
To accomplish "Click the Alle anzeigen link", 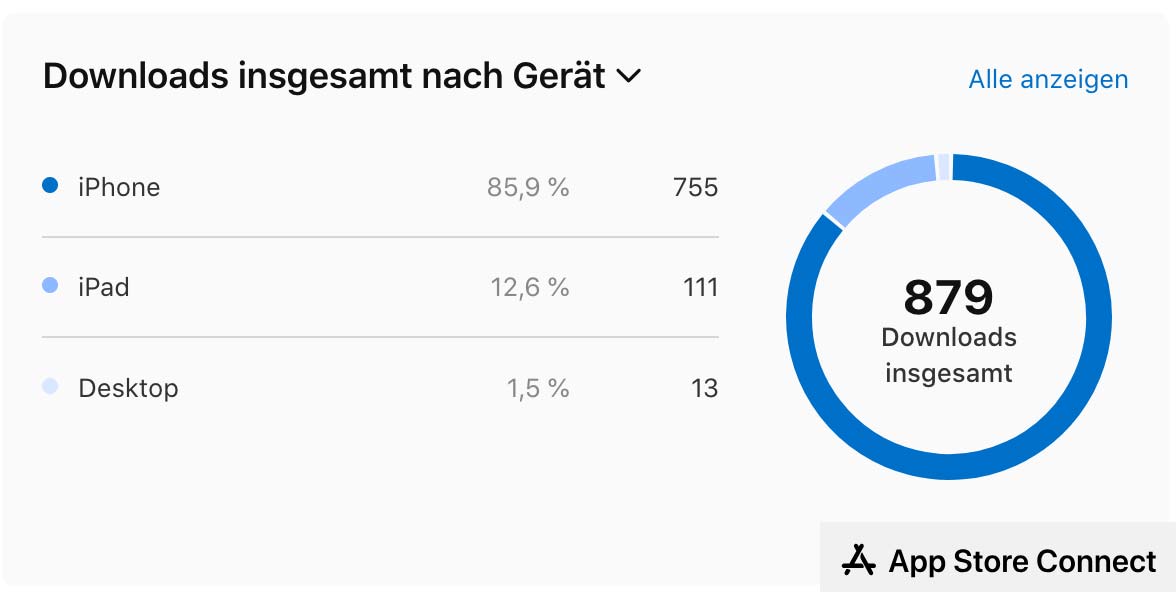I will [1048, 79].
